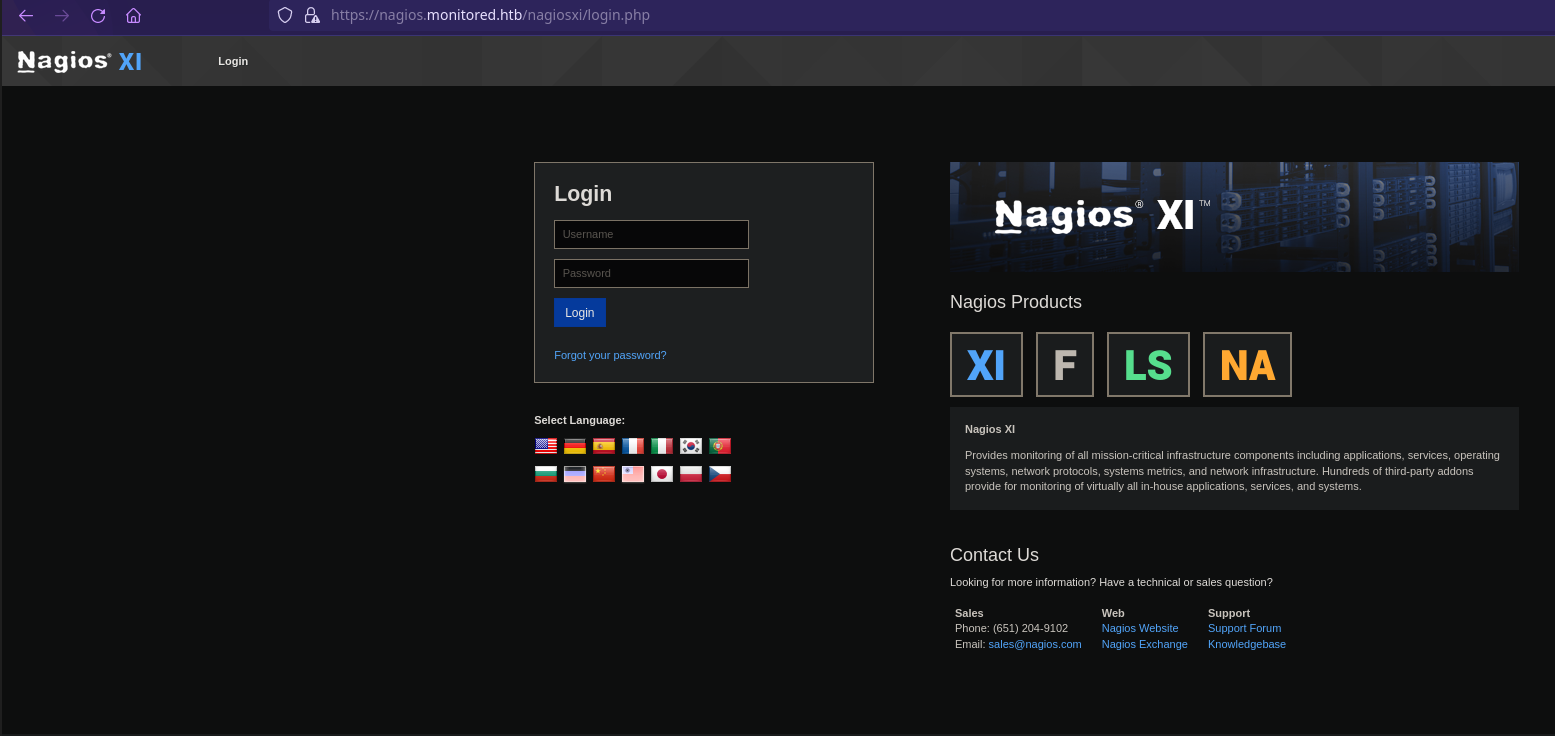The width and height of the screenshot is (1555, 736).
Task: Select the green LS product tile
Action: 1148,365
